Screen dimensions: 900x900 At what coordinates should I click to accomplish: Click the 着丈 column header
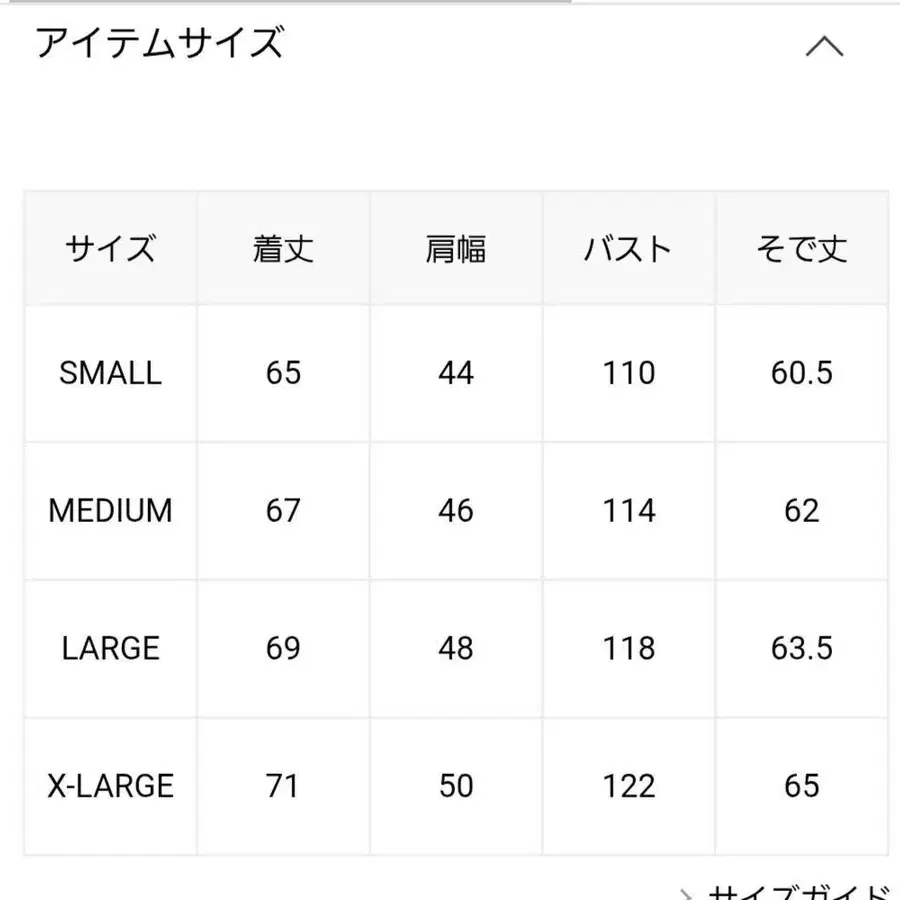282,248
